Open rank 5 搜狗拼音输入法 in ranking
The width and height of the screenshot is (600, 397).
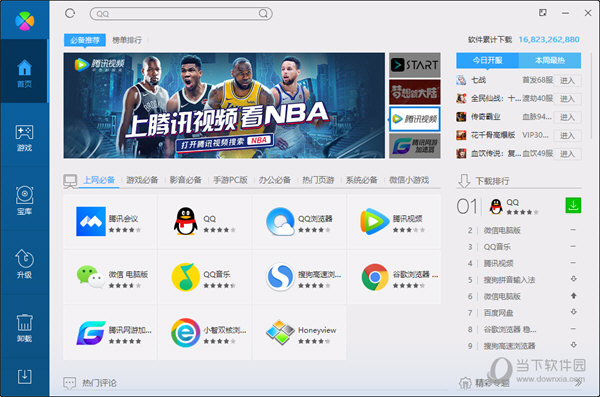click(509, 280)
